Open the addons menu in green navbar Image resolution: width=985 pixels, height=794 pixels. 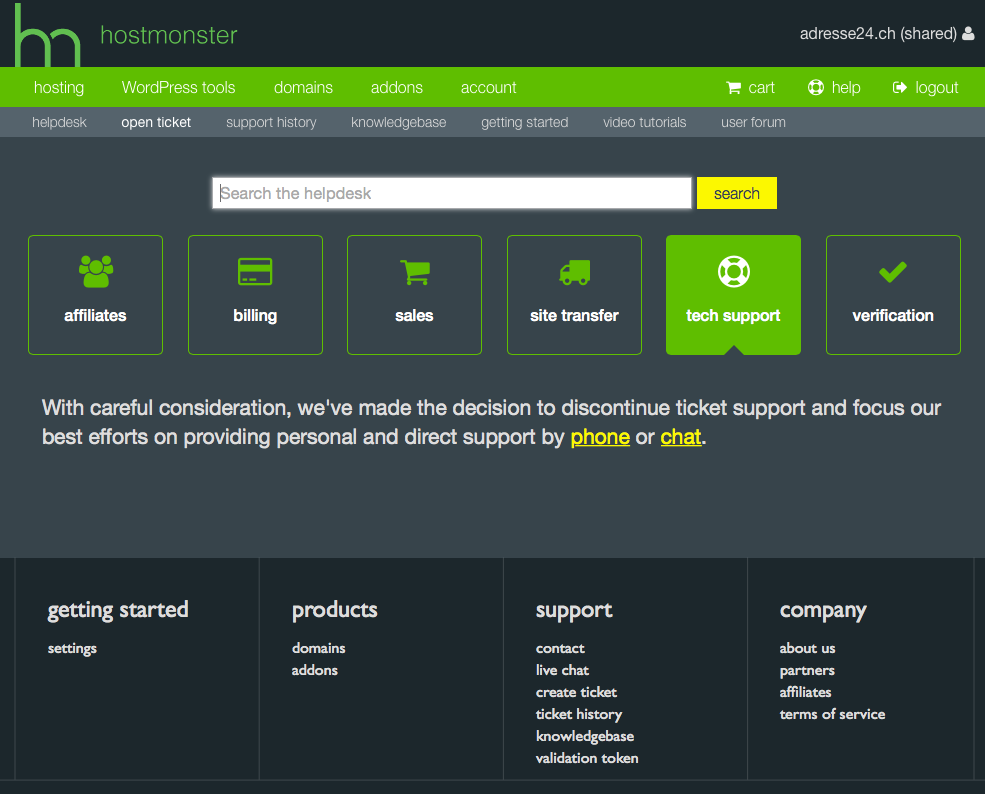click(x=396, y=87)
